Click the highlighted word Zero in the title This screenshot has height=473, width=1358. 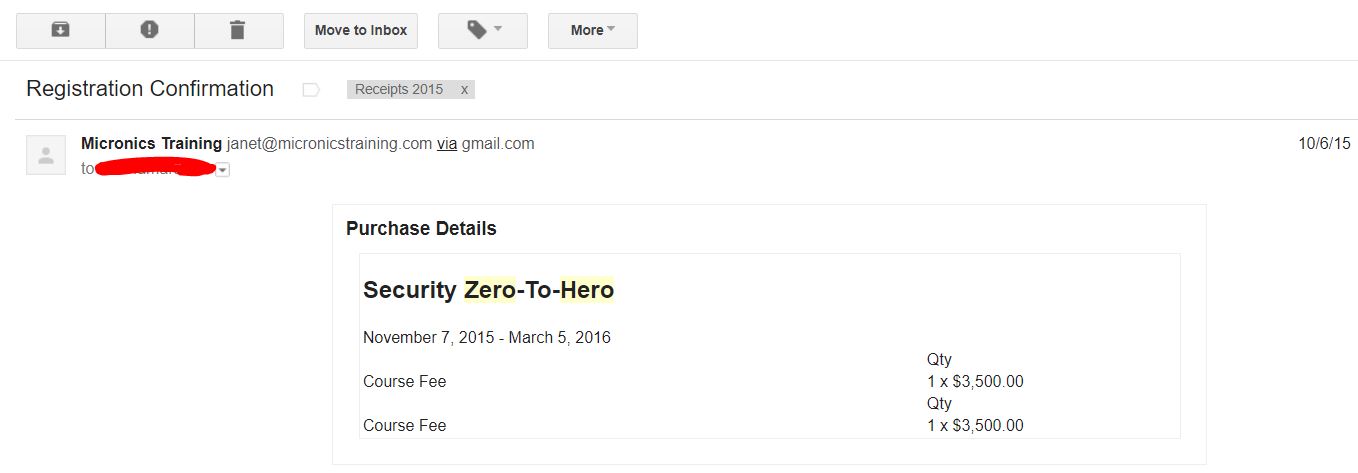[x=490, y=290]
